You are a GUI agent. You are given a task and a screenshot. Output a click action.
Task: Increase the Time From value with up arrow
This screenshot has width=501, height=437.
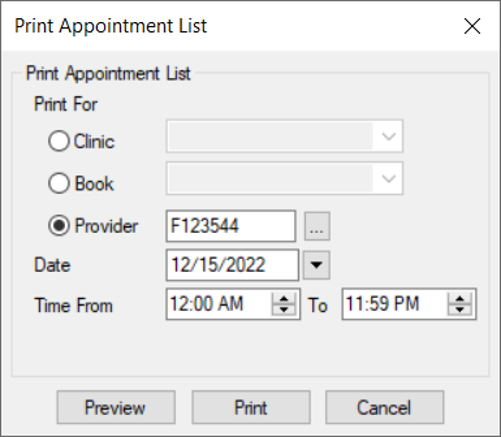point(284,298)
